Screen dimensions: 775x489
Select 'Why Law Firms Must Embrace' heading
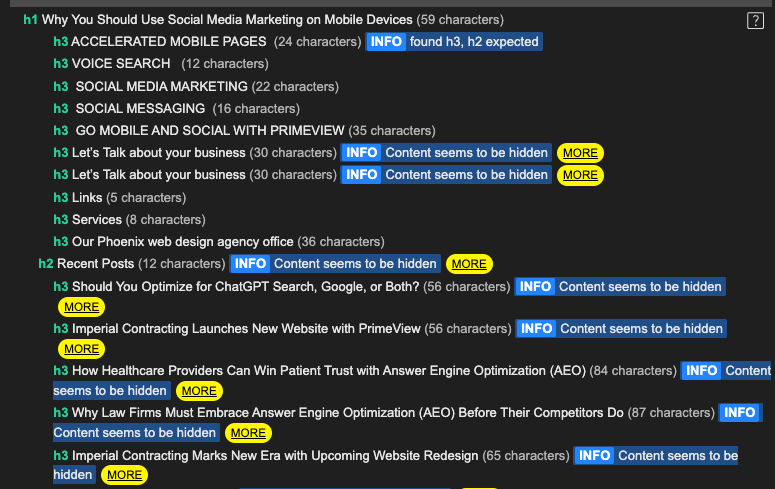[x=348, y=413]
